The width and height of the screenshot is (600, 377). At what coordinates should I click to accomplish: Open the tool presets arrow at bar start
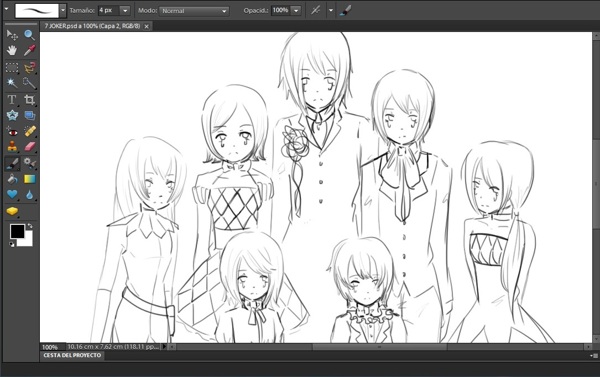(6, 8)
